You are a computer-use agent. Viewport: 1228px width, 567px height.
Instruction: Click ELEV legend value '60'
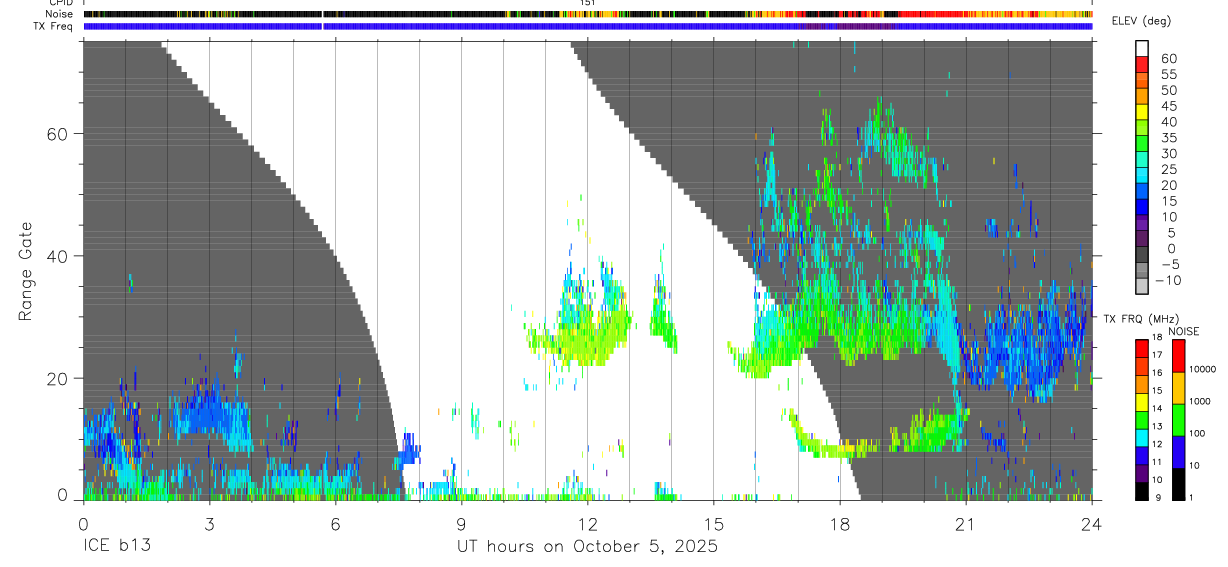pos(1168,58)
